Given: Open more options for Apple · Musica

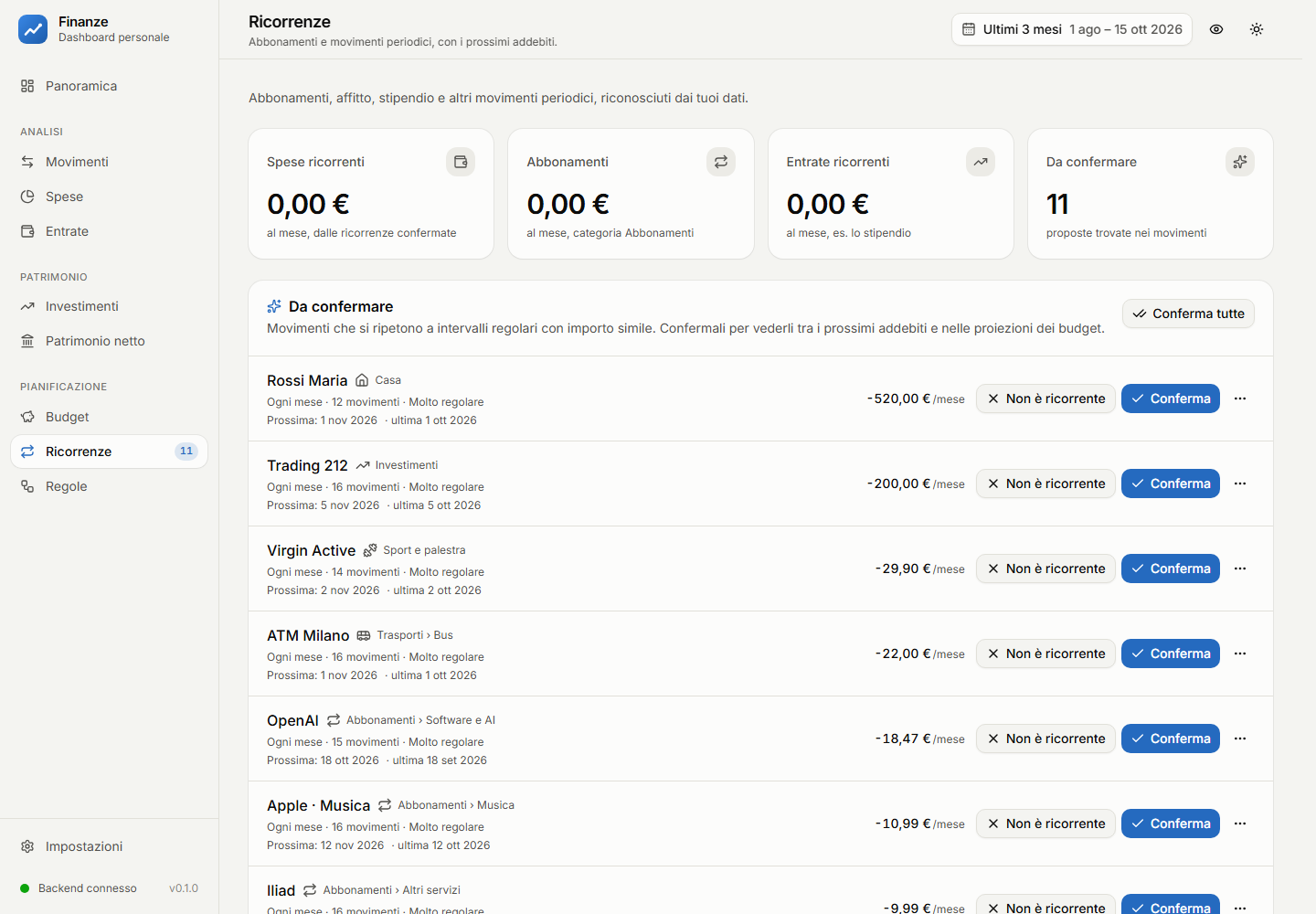Looking at the screenshot, I should 1240,824.
